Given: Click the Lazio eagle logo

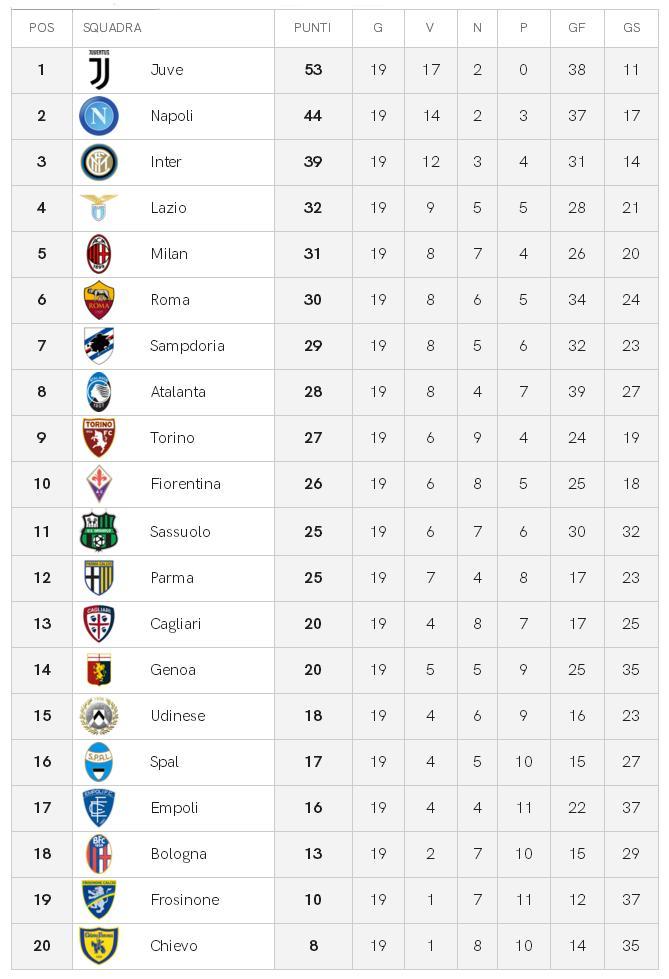Looking at the screenshot, I should pos(99,208).
